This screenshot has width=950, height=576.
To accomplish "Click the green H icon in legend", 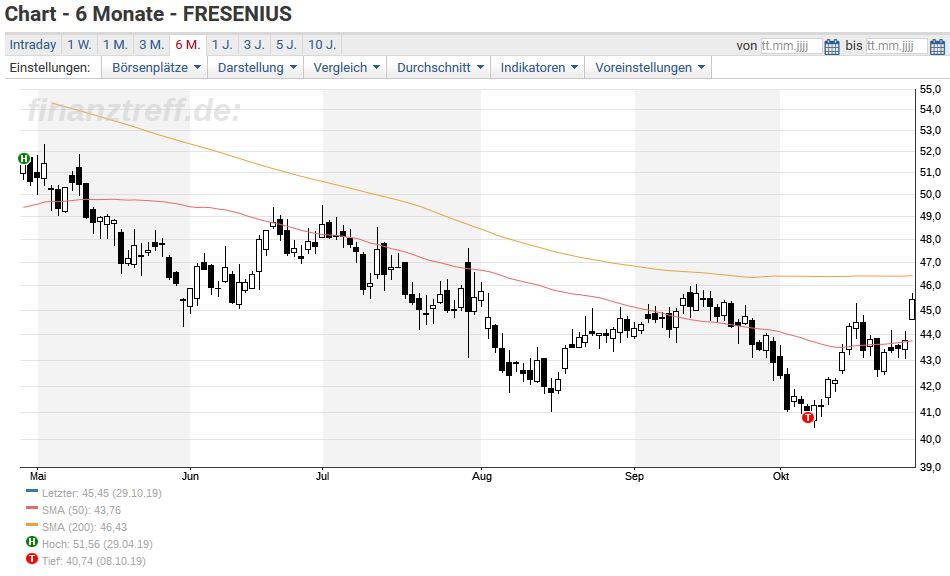I will (32, 542).
